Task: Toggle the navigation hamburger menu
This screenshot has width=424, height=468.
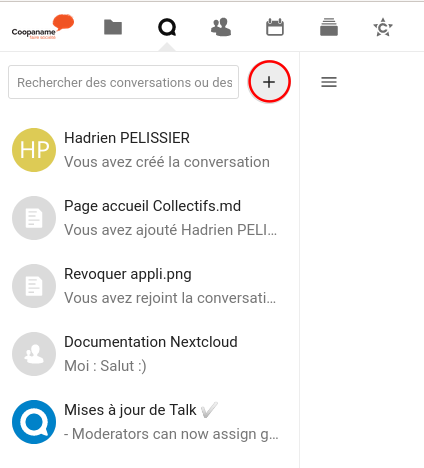Action: [x=329, y=82]
